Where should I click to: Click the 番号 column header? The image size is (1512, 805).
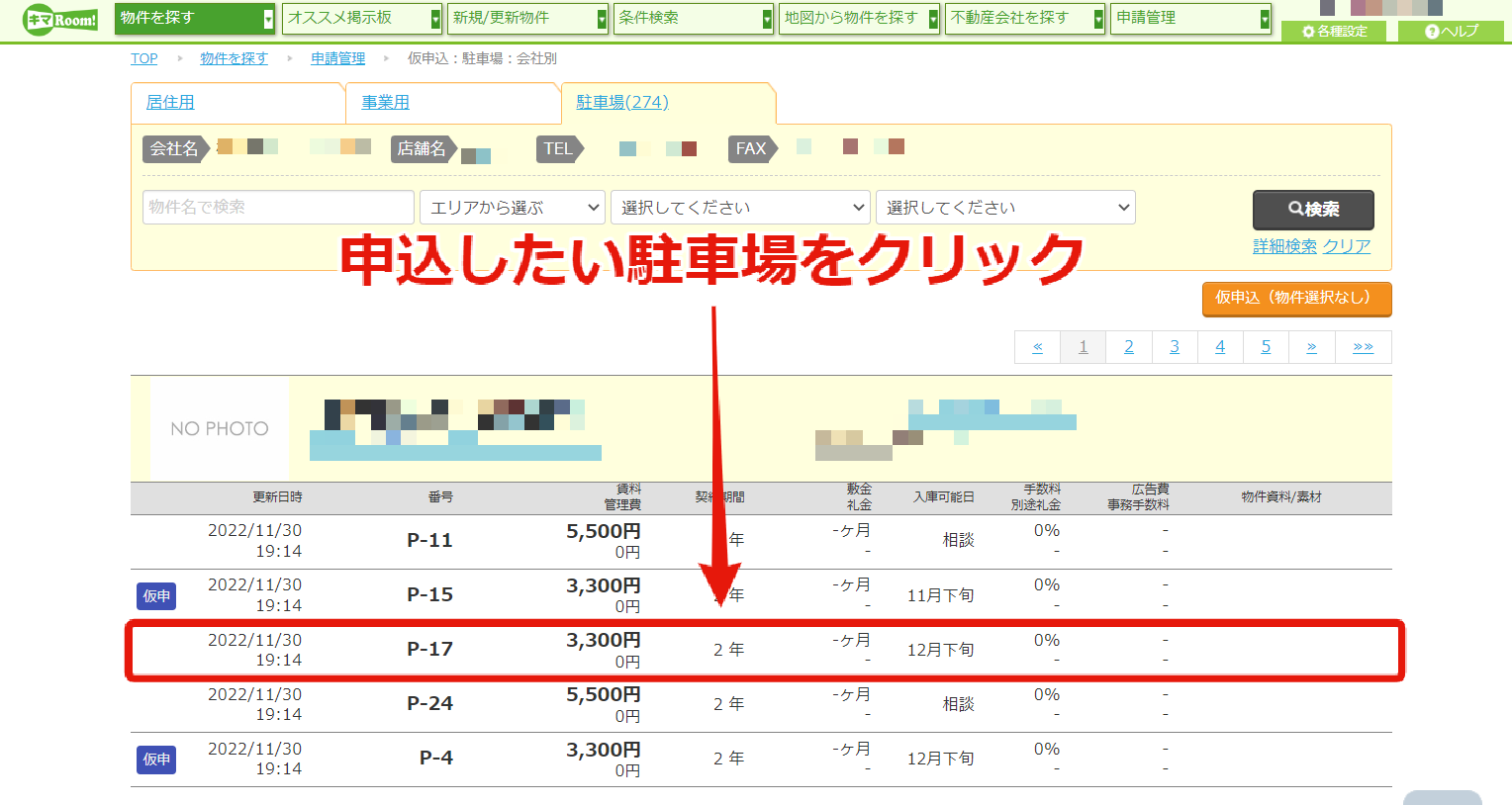coord(440,497)
